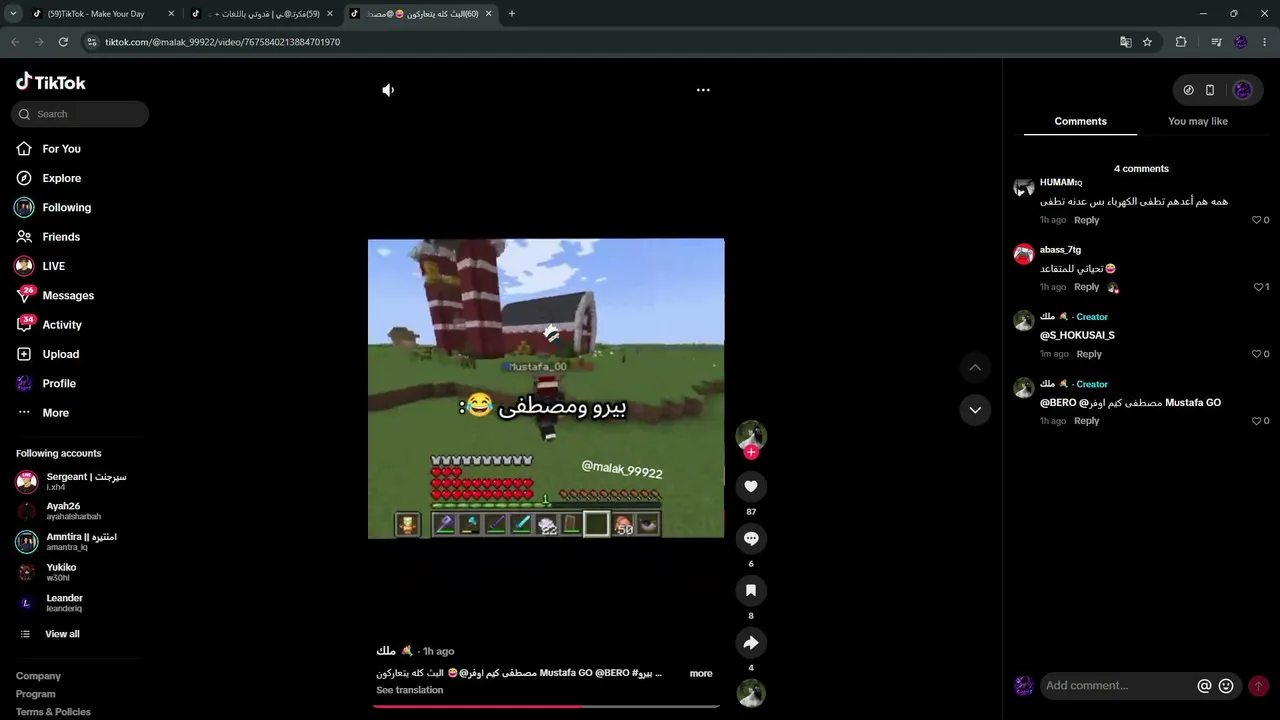Image resolution: width=1280 pixels, height=720 pixels.
Task: Click the TikTok logo
Action: pos(51,82)
